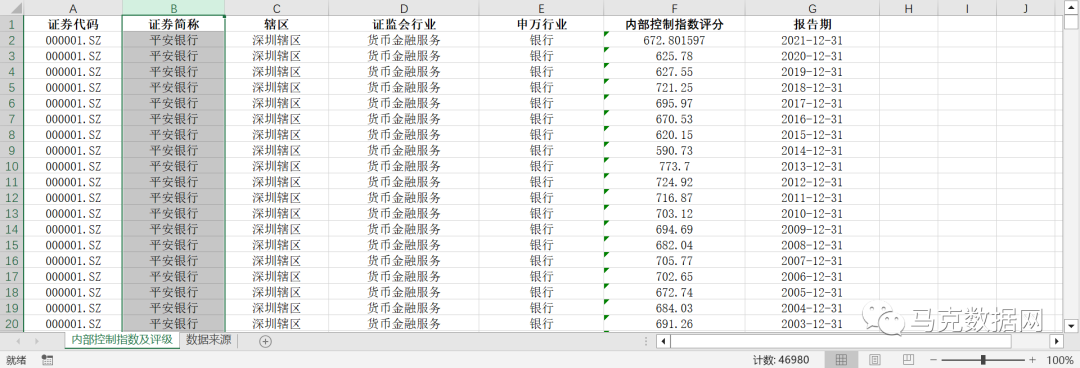Screen dimensions: 1080x368
Task: Select column F header
Action: pyautogui.click(x=674, y=8)
